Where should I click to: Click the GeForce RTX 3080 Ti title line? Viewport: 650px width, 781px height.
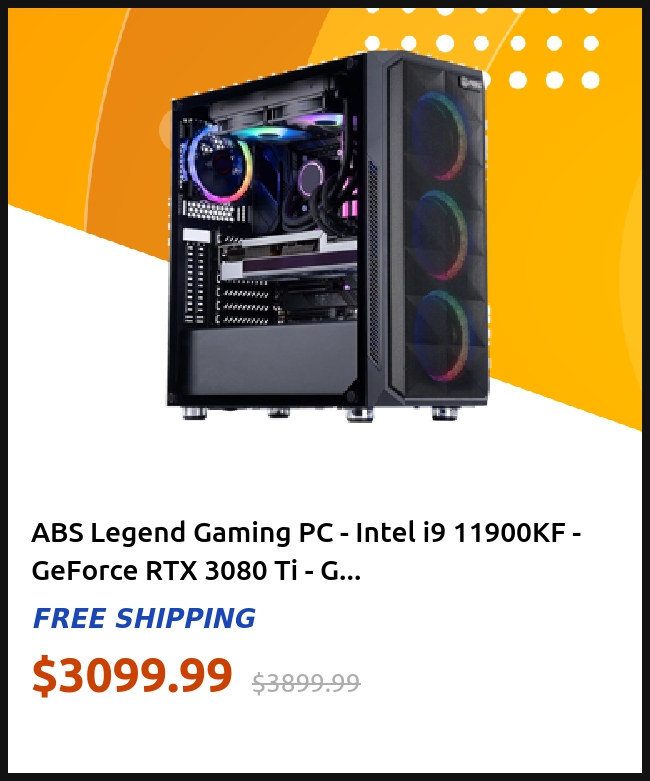click(196, 570)
